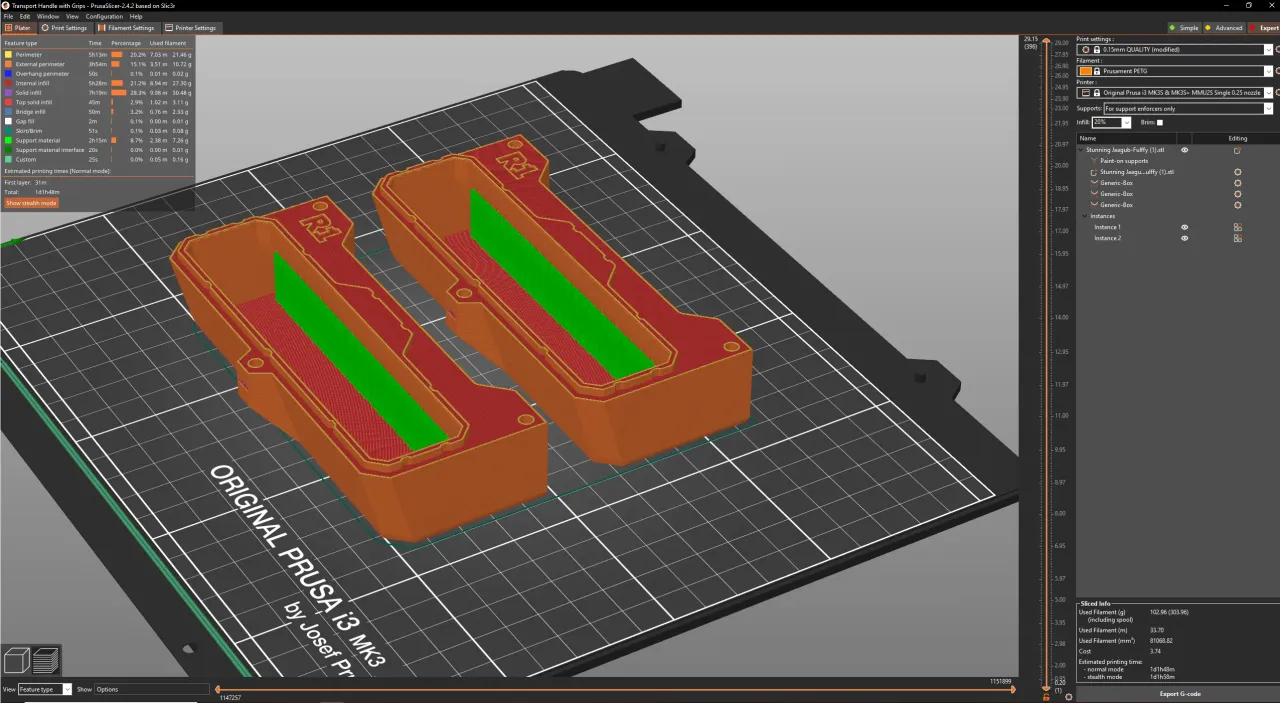Screen dimensions: 1280x703
Task: Select the Expert mode radio button
Action: tap(1254, 28)
